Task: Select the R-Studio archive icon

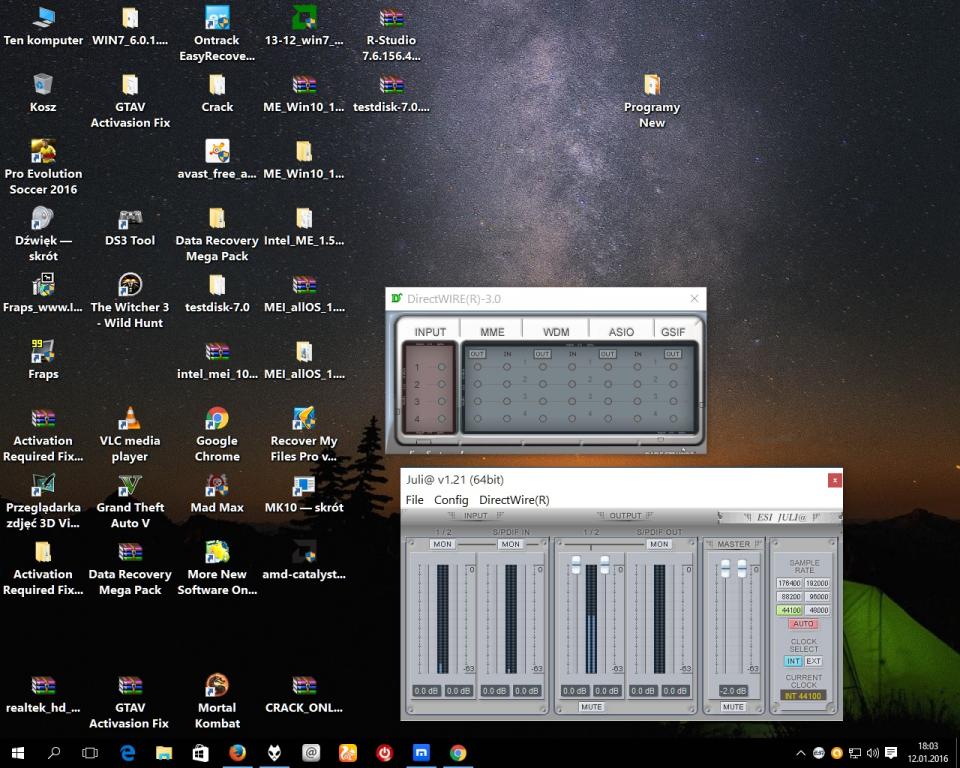Action: coord(391,34)
